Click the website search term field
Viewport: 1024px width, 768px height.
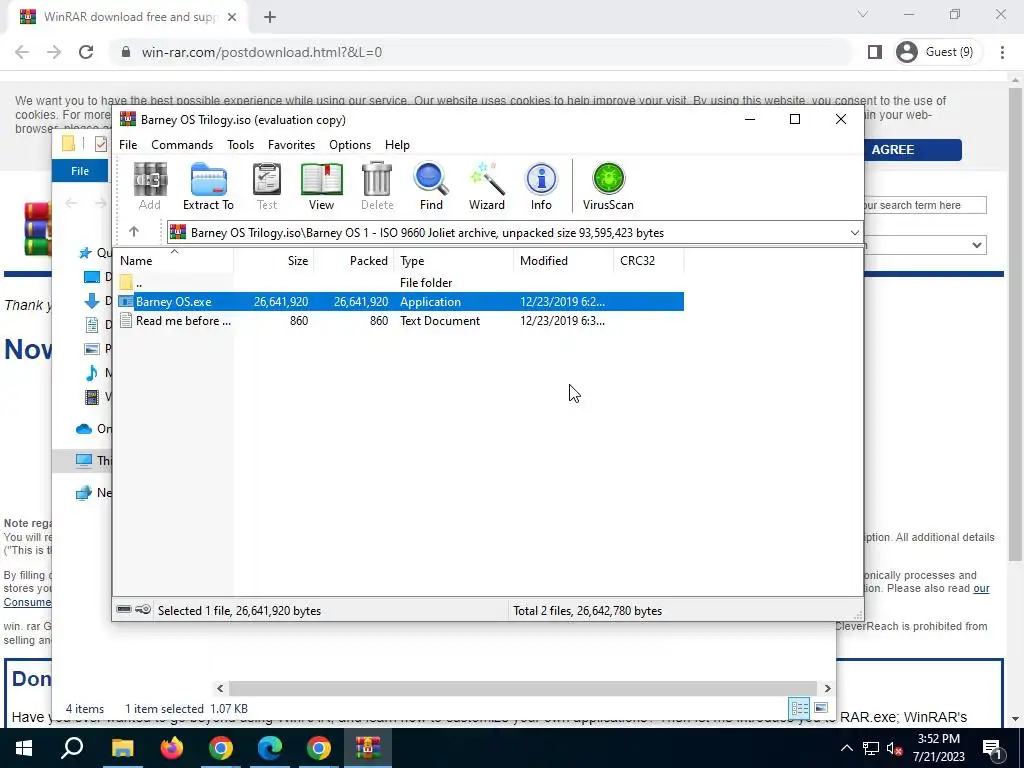[924, 205]
